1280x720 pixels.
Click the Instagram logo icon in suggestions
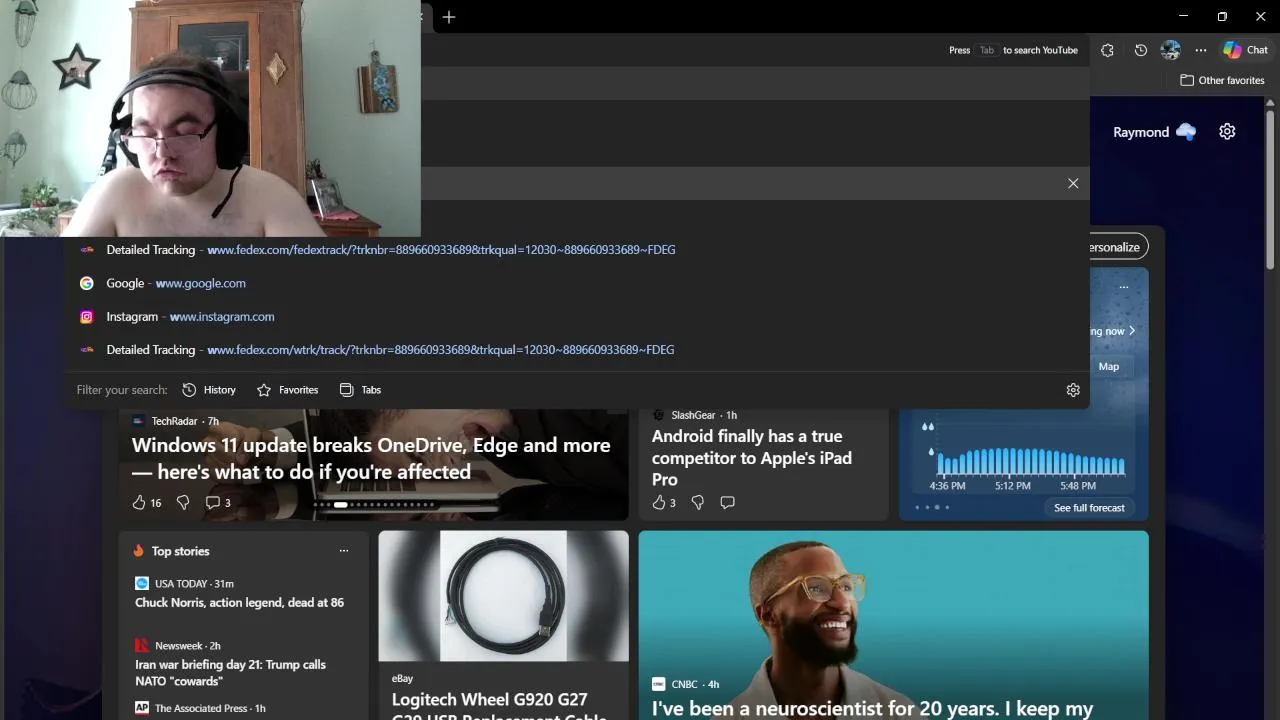[x=87, y=316]
